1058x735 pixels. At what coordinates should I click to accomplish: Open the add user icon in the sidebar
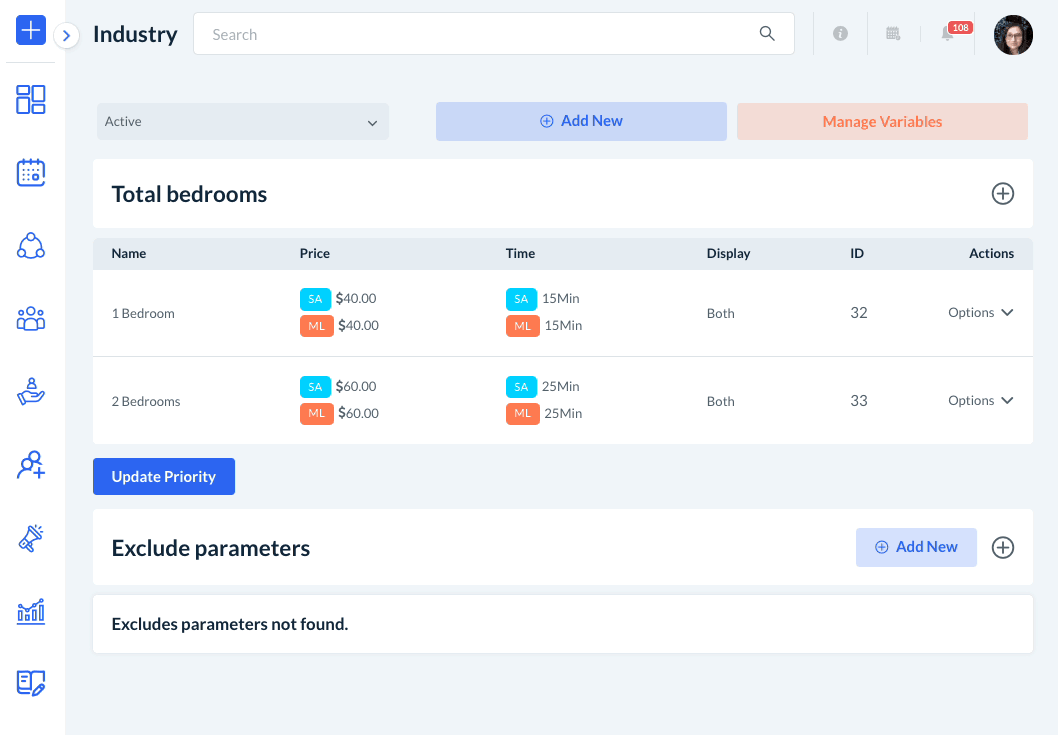pos(30,465)
